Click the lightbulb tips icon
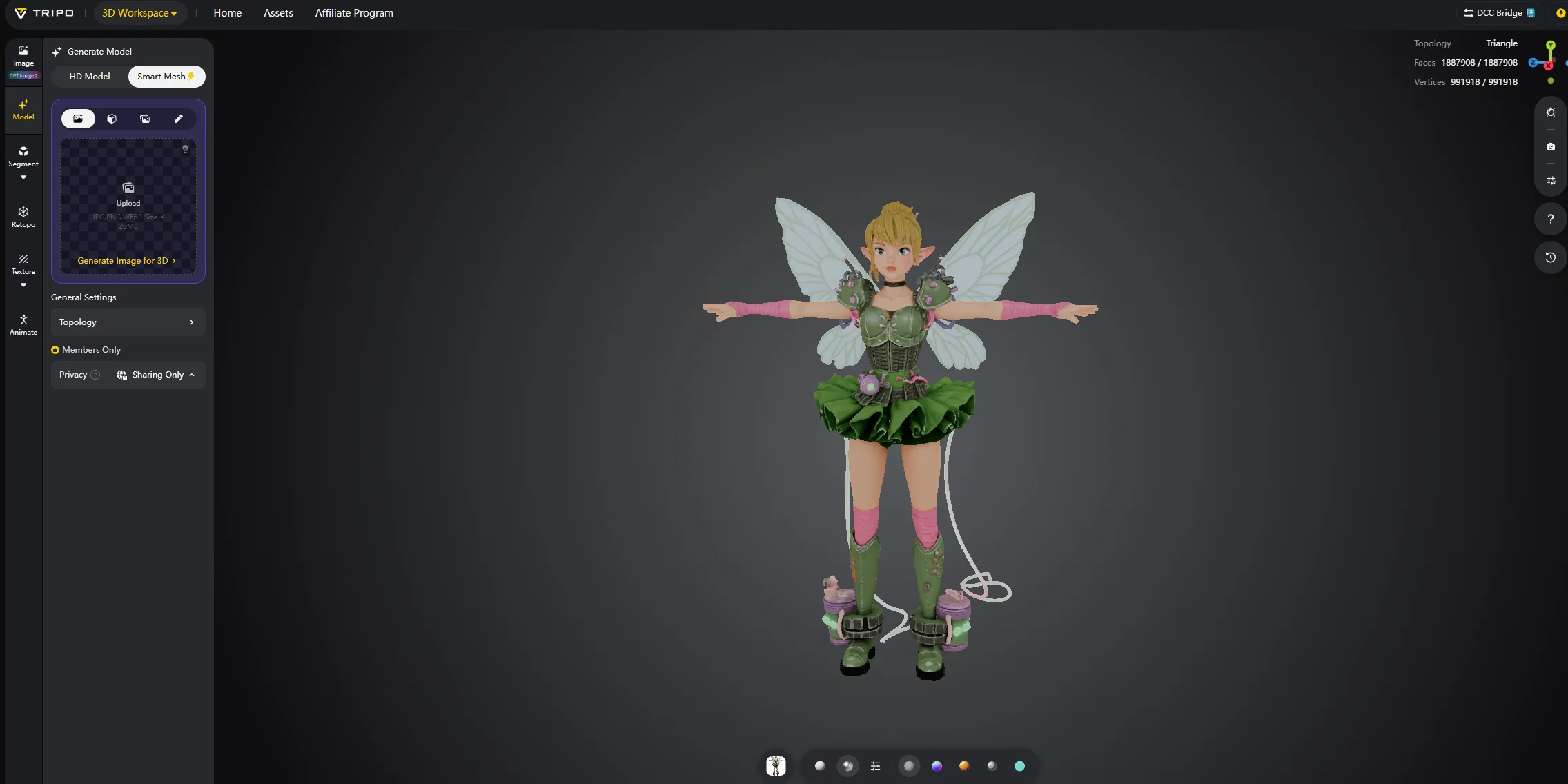Screen dimensions: 1568x784 (185, 149)
